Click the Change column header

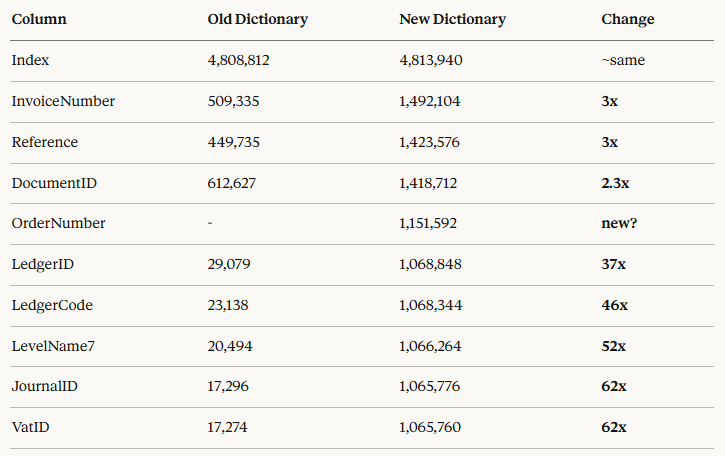click(628, 19)
